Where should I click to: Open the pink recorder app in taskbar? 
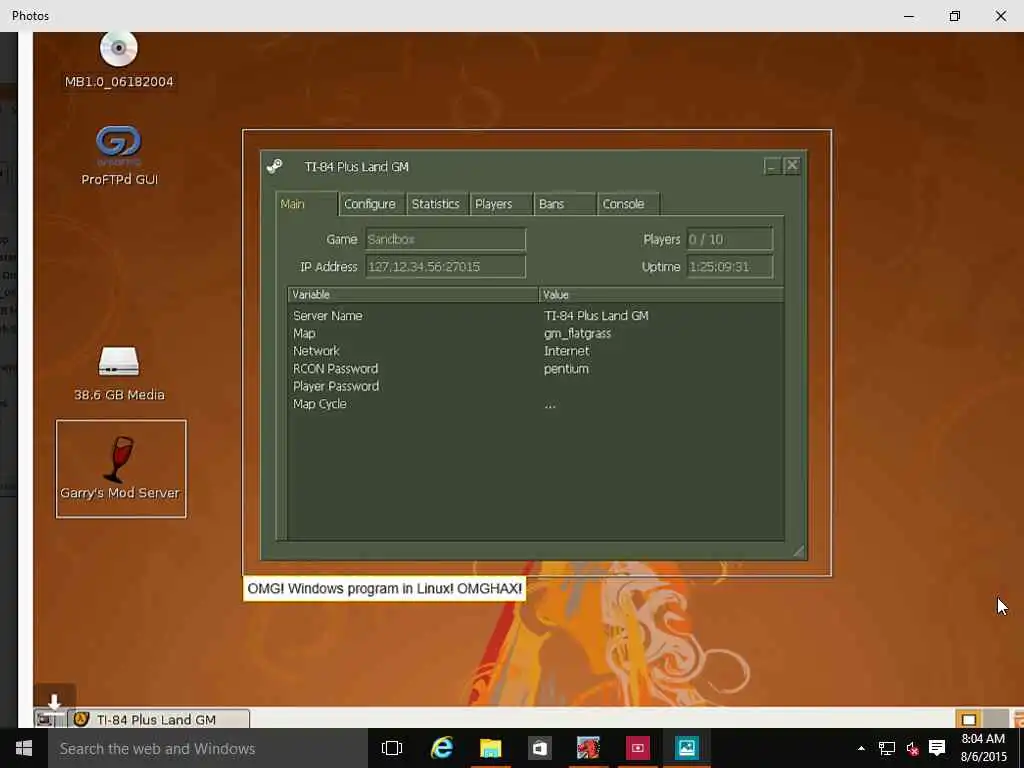click(637, 748)
